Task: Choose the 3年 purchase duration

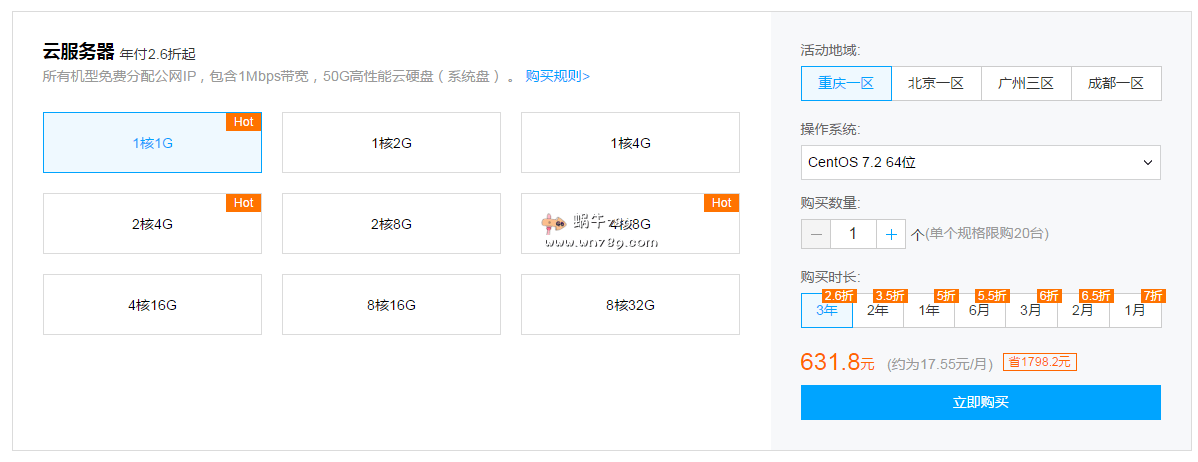Action: pos(827,311)
